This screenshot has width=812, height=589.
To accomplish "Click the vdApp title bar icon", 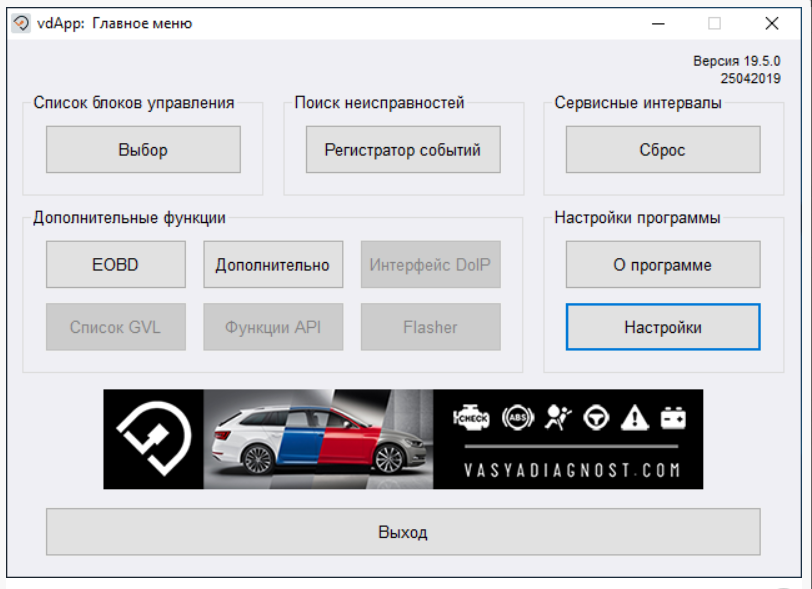I will click(21, 23).
